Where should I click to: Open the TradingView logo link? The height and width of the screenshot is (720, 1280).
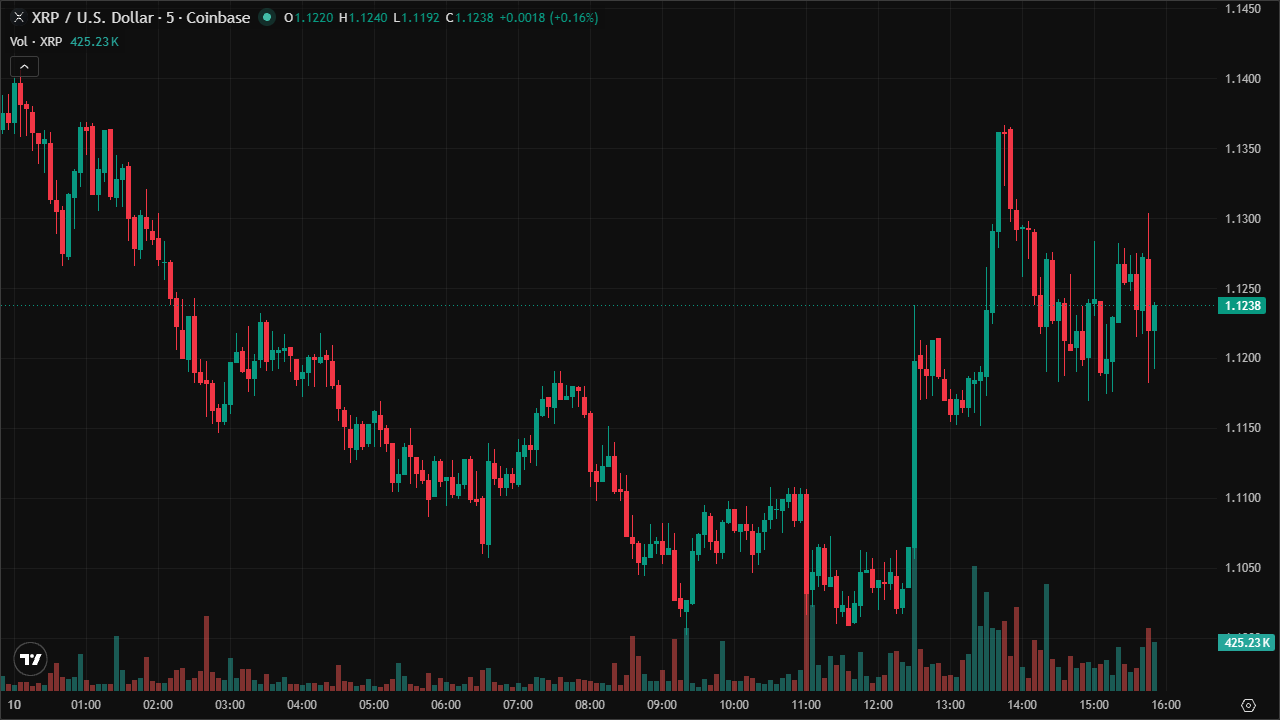31,659
